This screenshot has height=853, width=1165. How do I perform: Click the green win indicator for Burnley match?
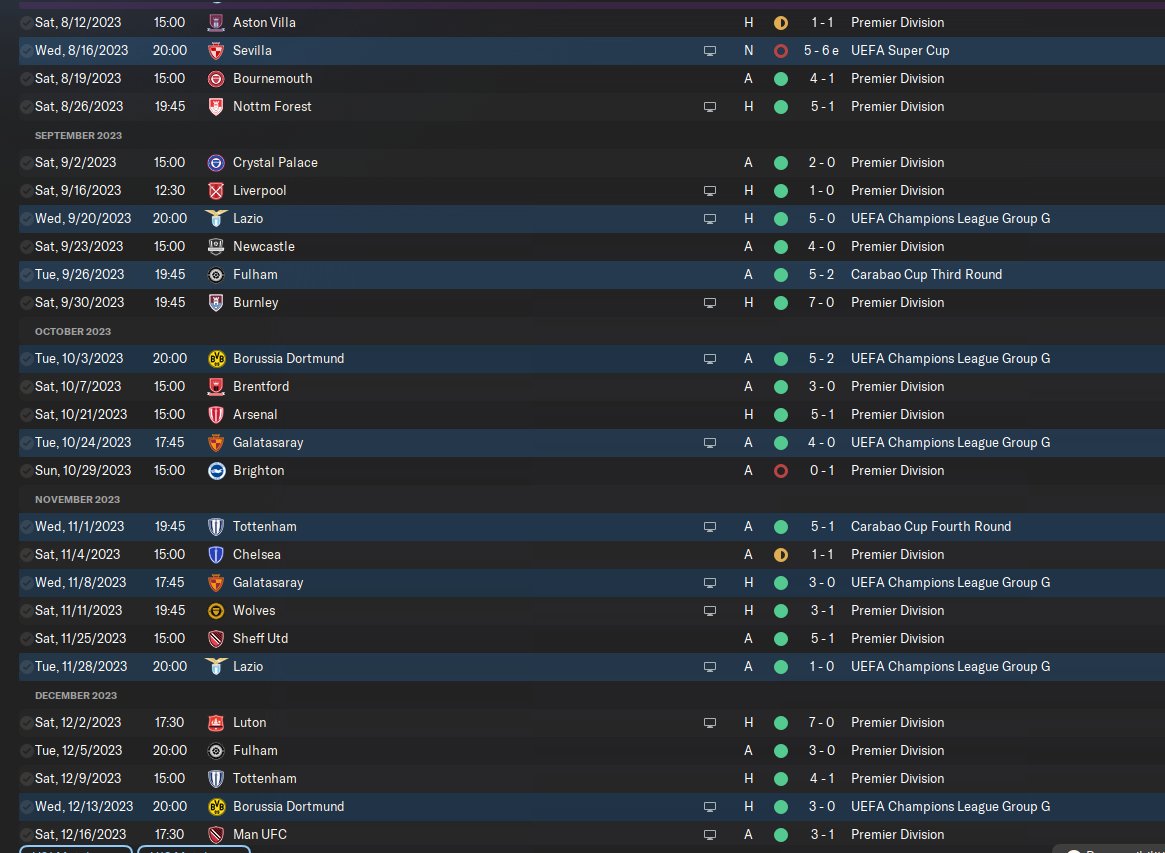point(780,302)
